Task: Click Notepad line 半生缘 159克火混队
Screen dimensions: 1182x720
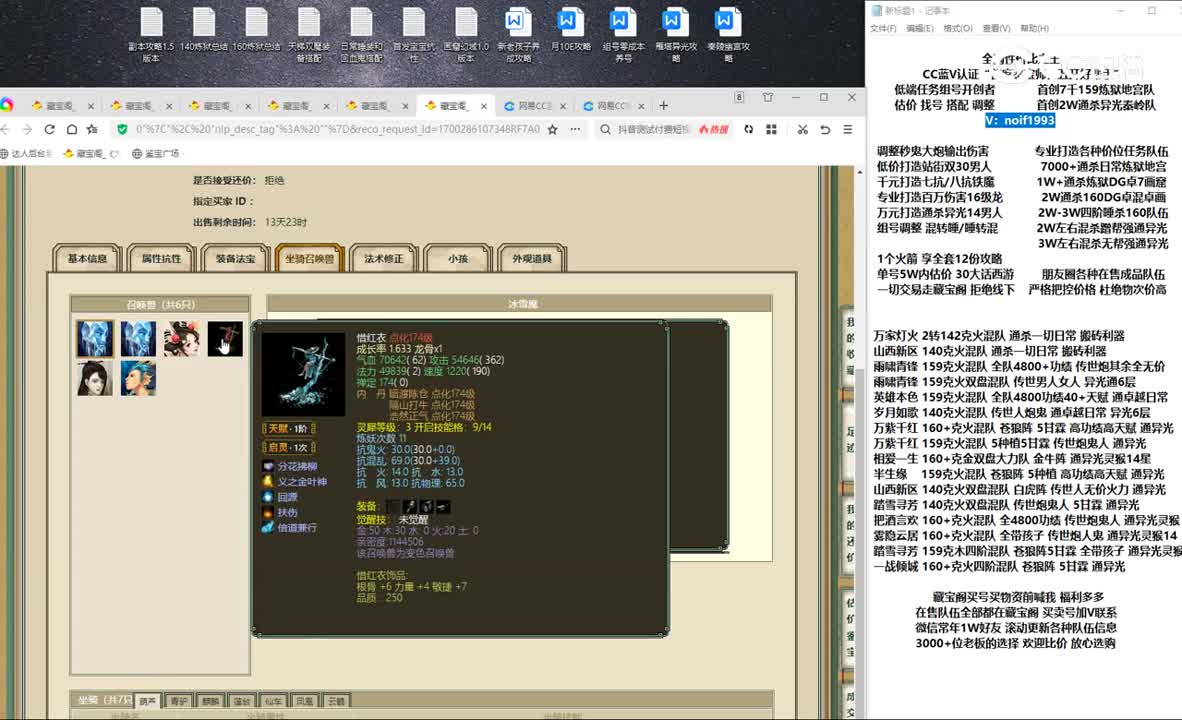Action: pos(1018,474)
